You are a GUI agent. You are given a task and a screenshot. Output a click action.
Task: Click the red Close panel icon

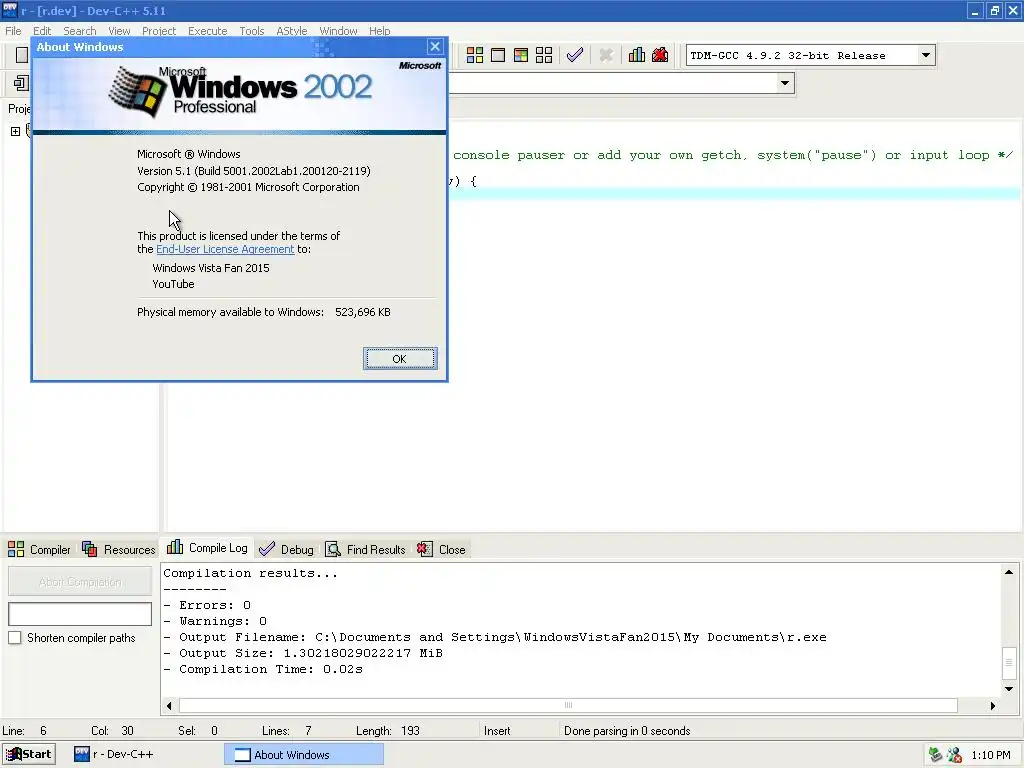[x=424, y=549]
